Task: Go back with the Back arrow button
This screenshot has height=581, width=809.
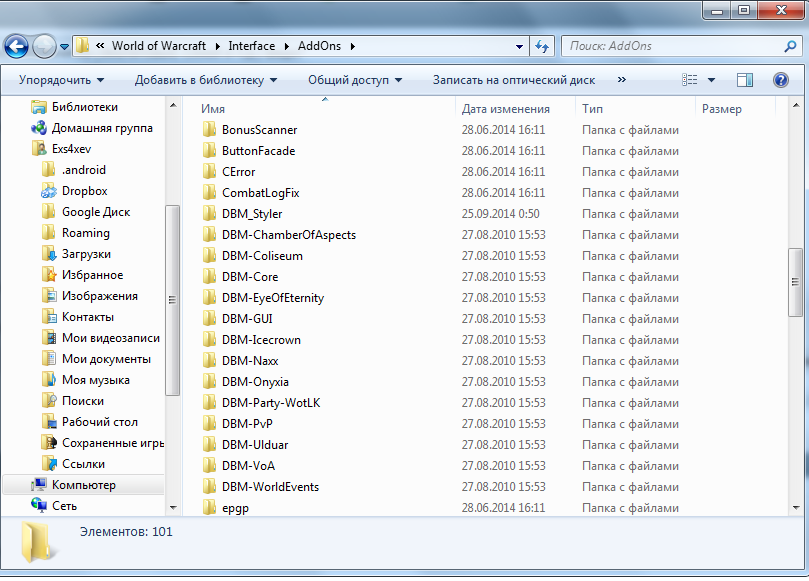Action: tap(17, 46)
